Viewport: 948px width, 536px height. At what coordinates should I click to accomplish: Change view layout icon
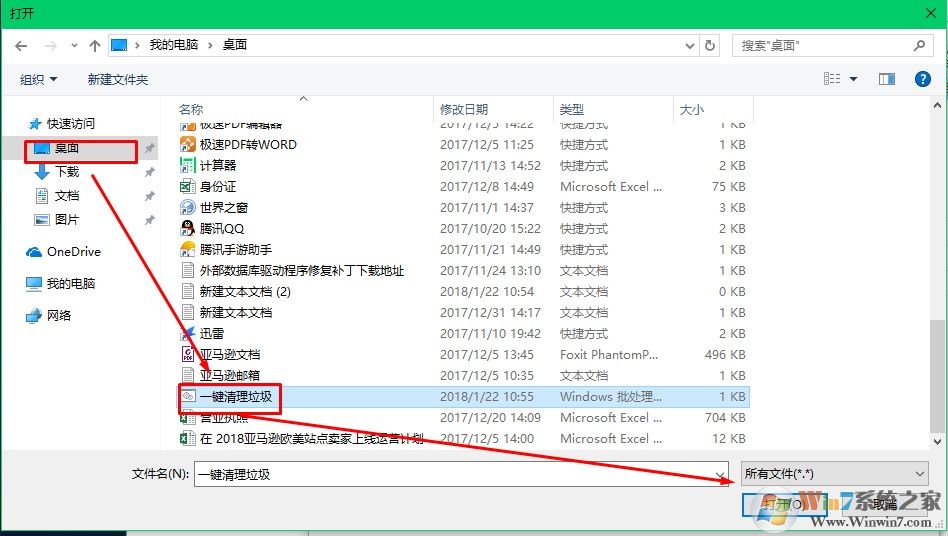(832, 79)
